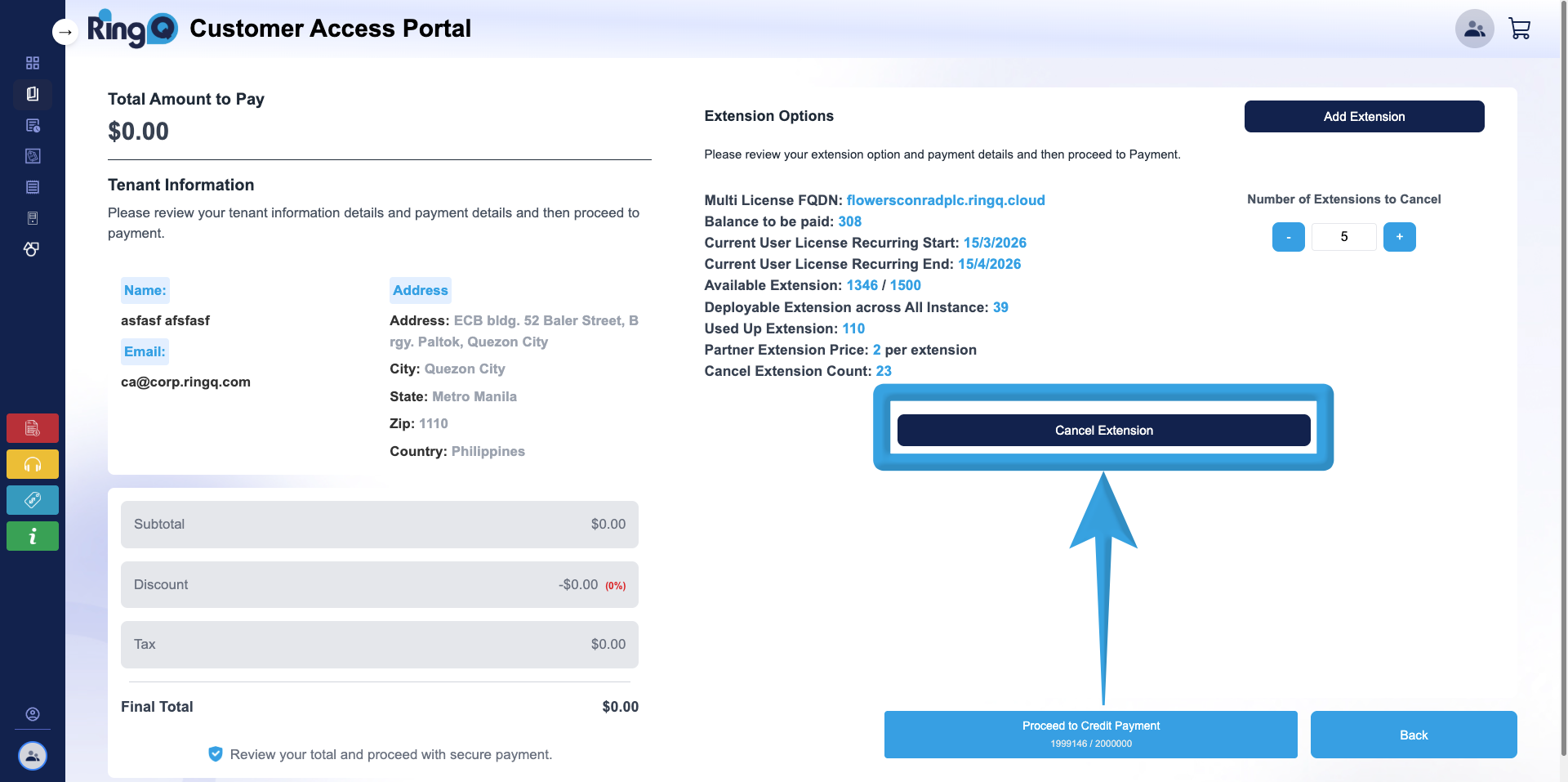Click the yellow headphones support icon

[33, 464]
